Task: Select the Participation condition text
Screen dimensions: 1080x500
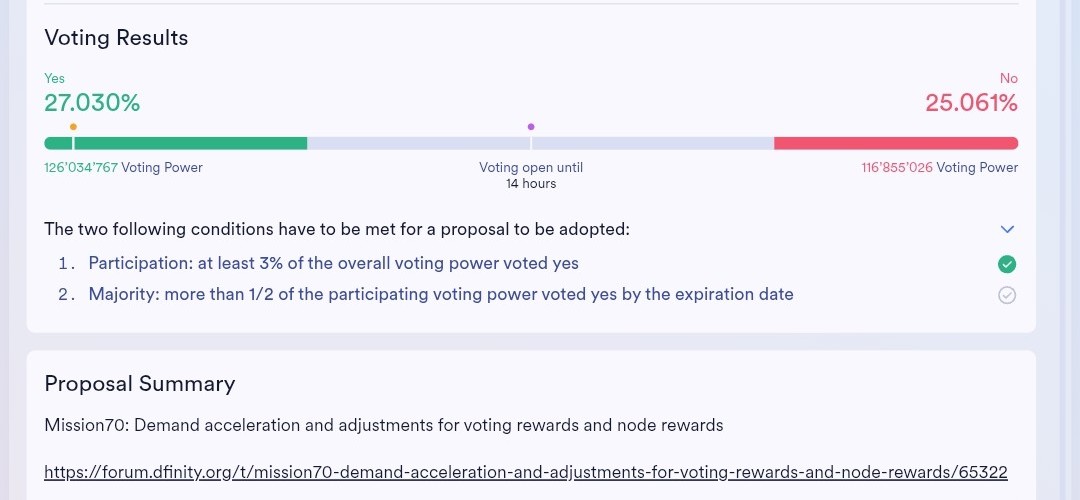Action: (333, 264)
